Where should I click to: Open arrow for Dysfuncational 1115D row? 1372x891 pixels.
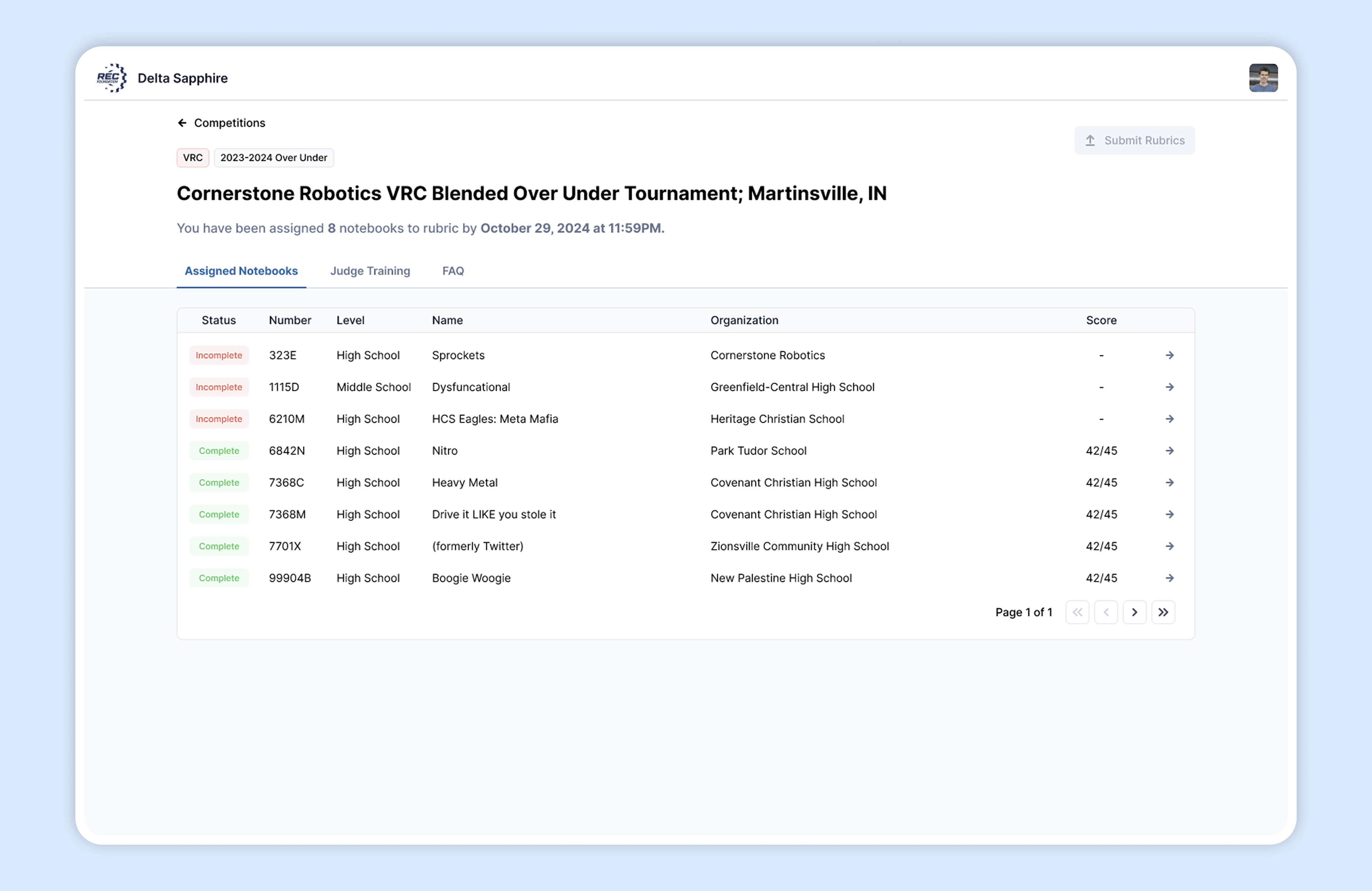1168,387
